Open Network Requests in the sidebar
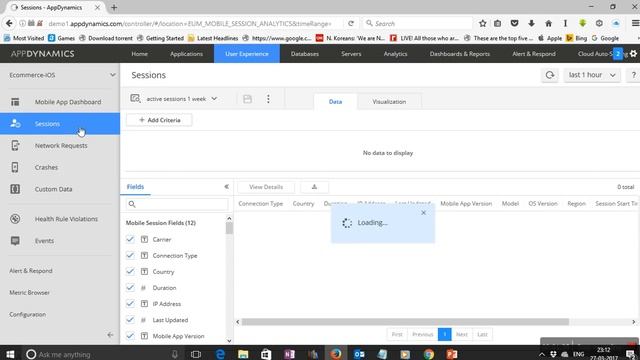This screenshot has height=360, width=640. 61,145
